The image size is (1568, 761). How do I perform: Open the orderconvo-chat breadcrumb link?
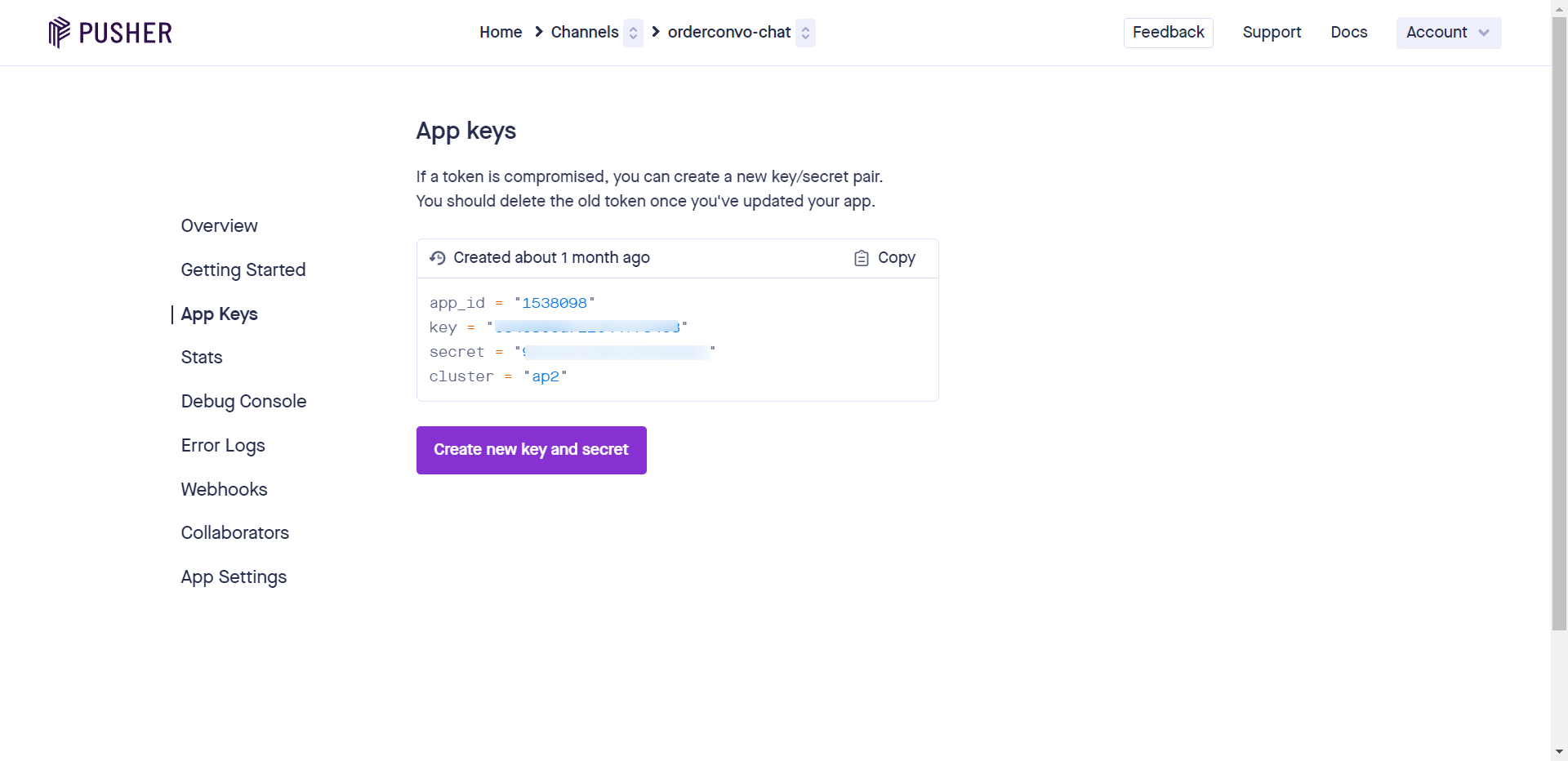click(729, 33)
